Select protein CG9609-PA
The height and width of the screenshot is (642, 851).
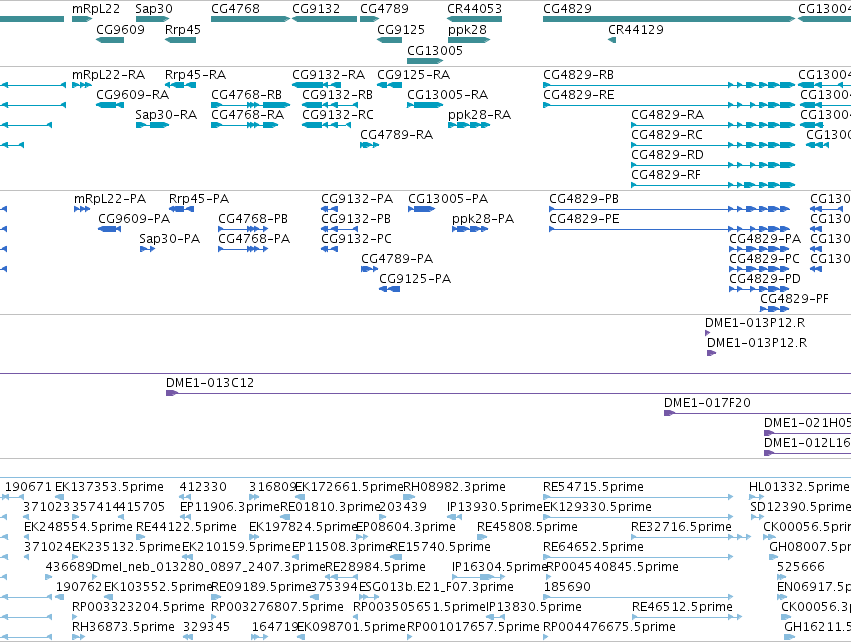[x=109, y=229]
